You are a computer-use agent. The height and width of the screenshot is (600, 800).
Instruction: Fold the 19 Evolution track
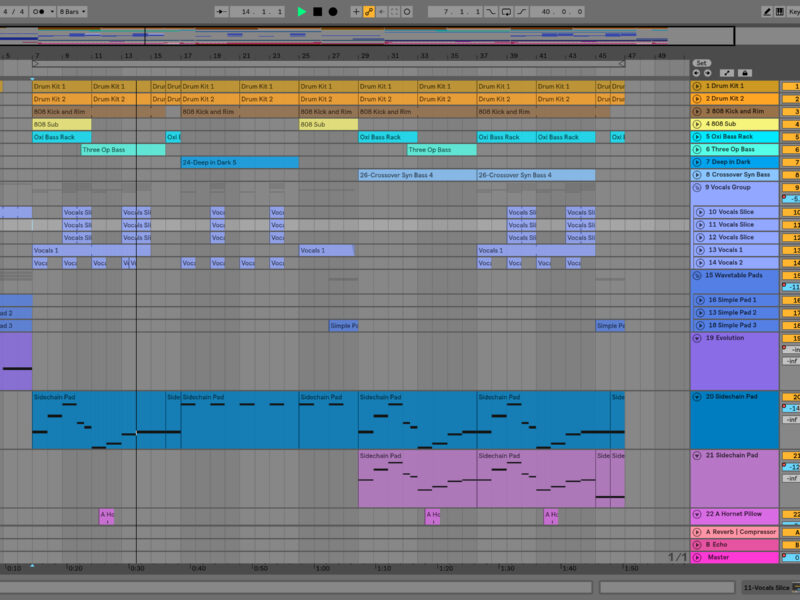(x=697, y=338)
